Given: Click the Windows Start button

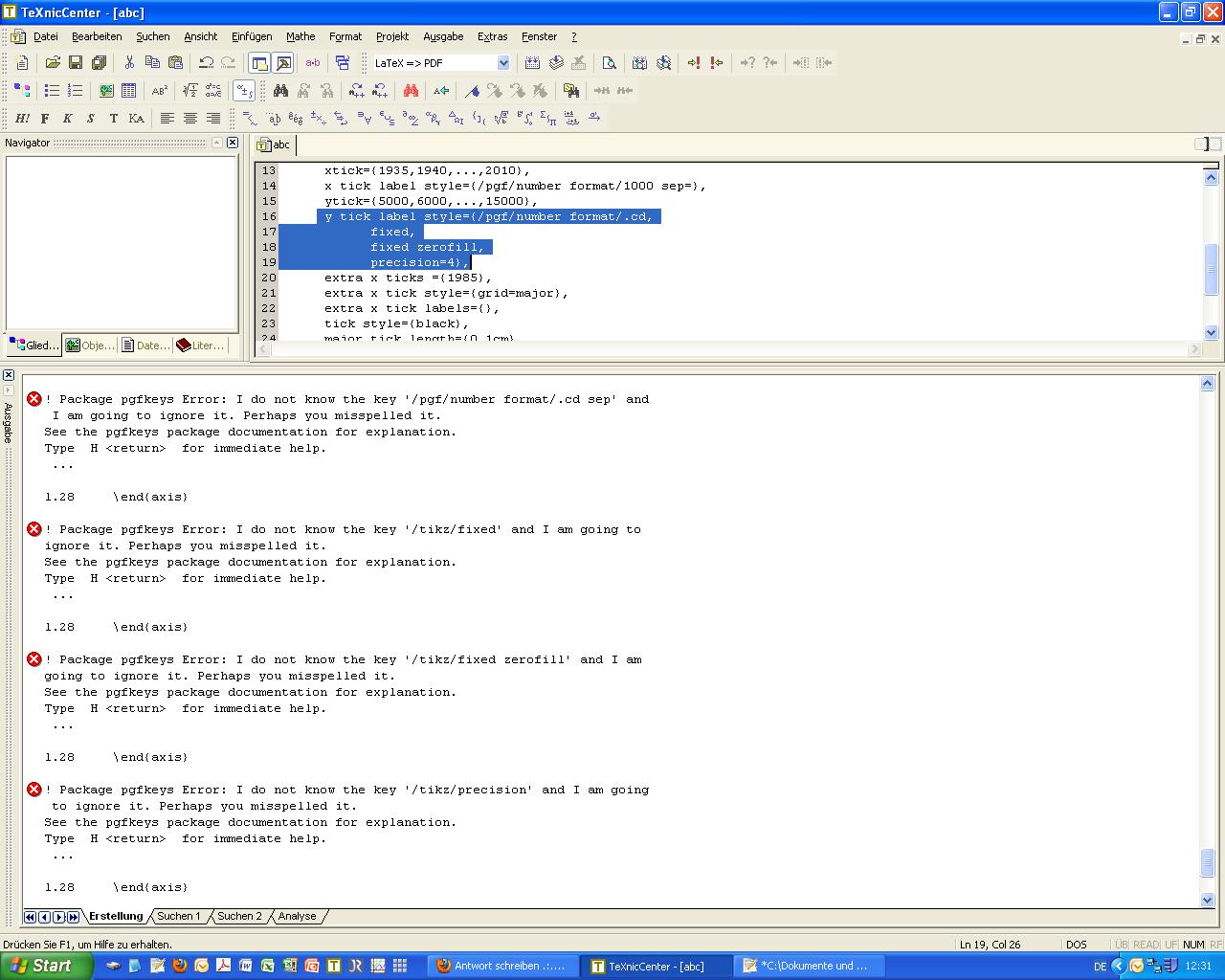Looking at the screenshot, I should pos(46,966).
